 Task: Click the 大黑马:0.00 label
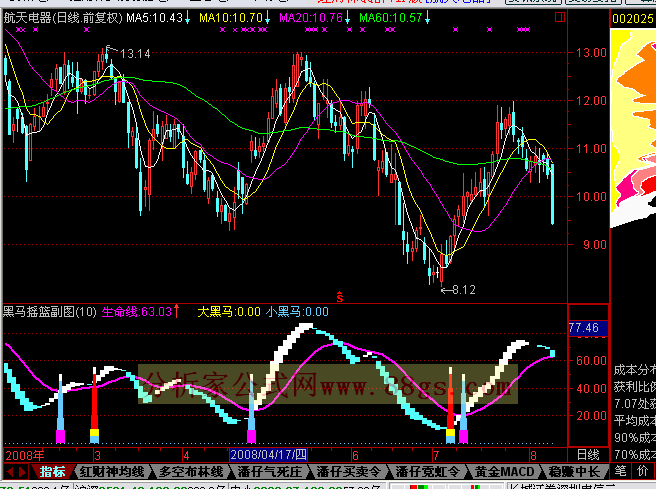pyautogui.click(x=229, y=312)
